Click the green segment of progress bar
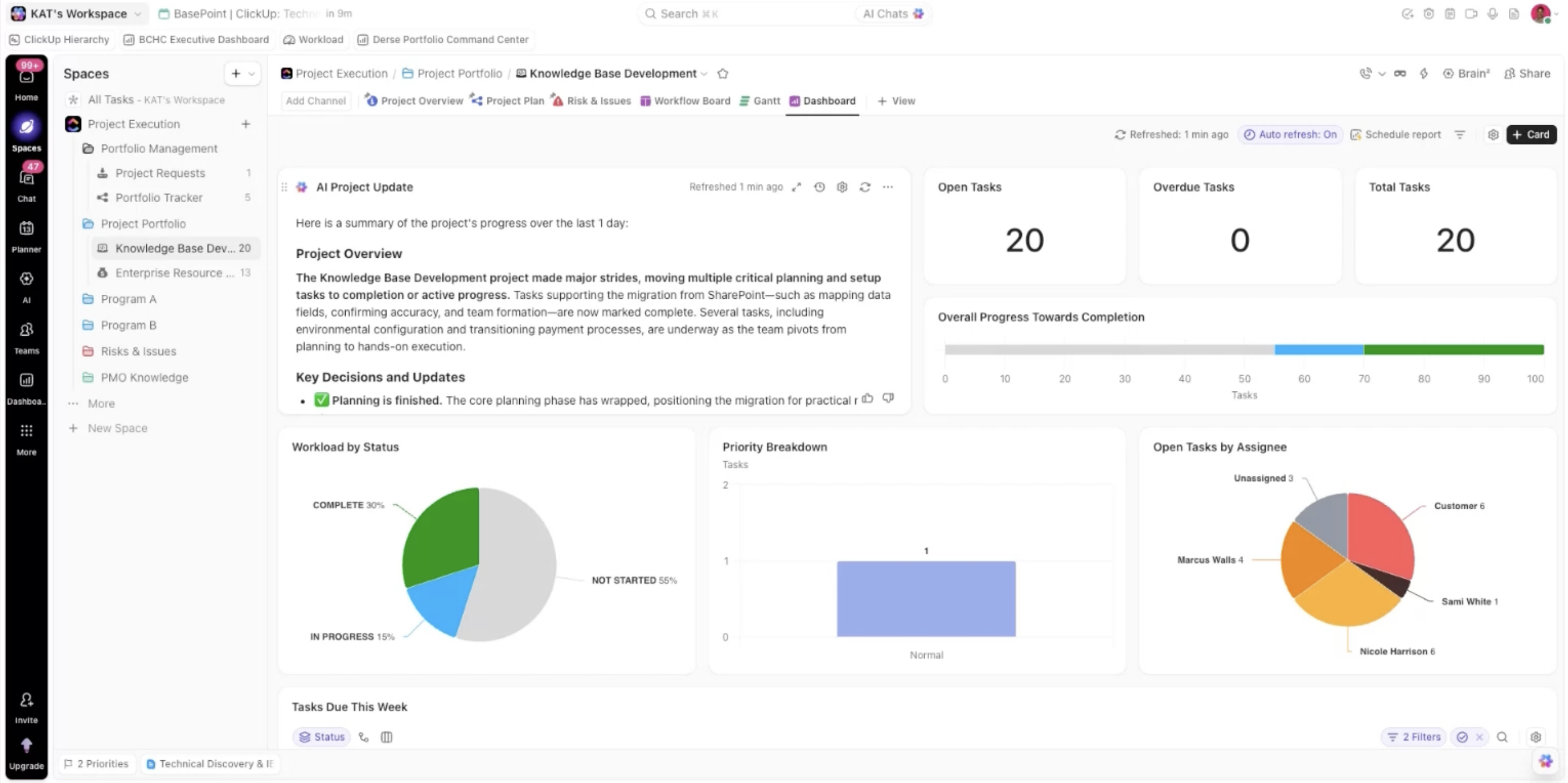1568x783 pixels. point(1453,350)
